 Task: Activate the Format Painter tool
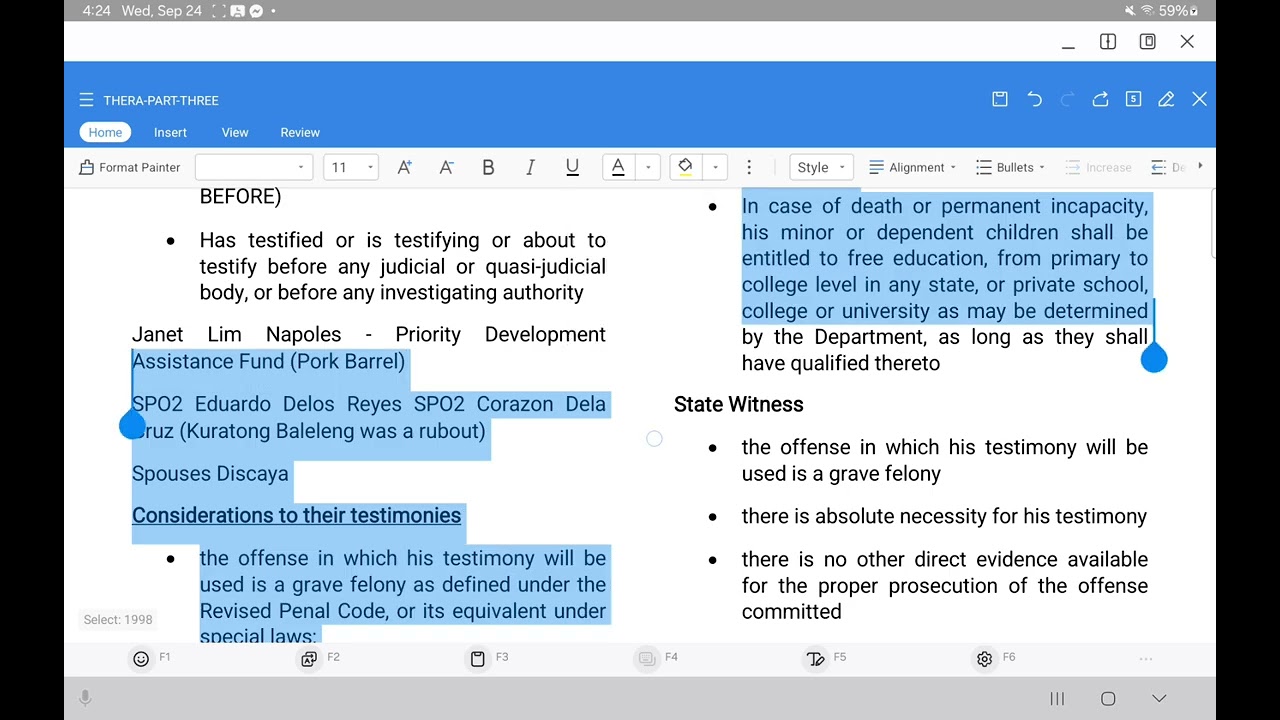(x=130, y=167)
